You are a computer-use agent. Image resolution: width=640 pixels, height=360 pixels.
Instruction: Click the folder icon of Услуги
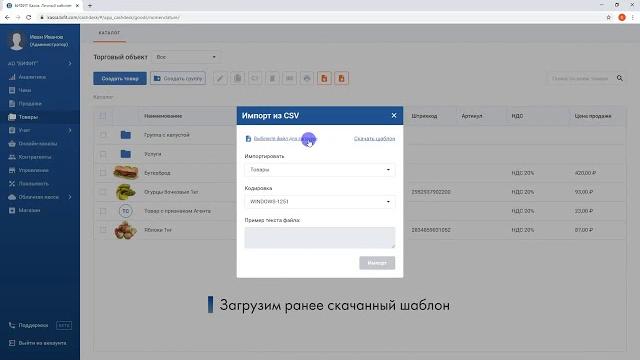click(x=126, y=154)
